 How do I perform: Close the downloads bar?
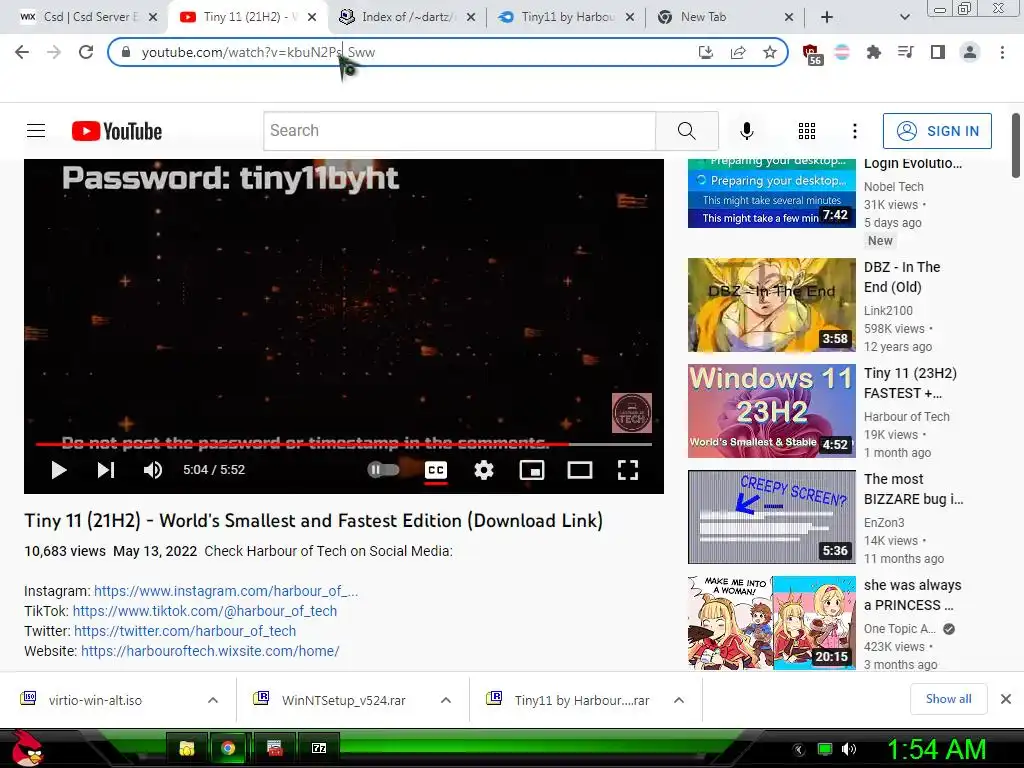point(1006,699)
